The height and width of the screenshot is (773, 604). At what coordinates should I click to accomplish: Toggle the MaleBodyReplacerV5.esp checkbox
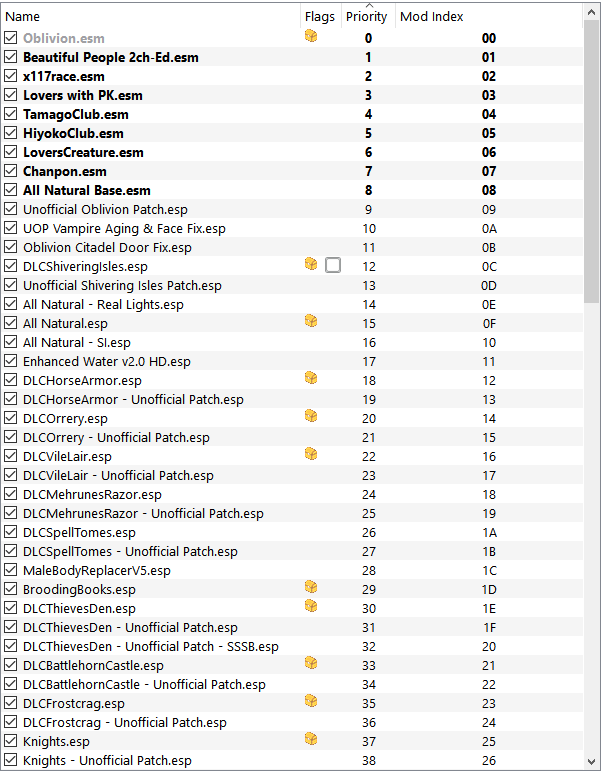click(x=10, y=570)
